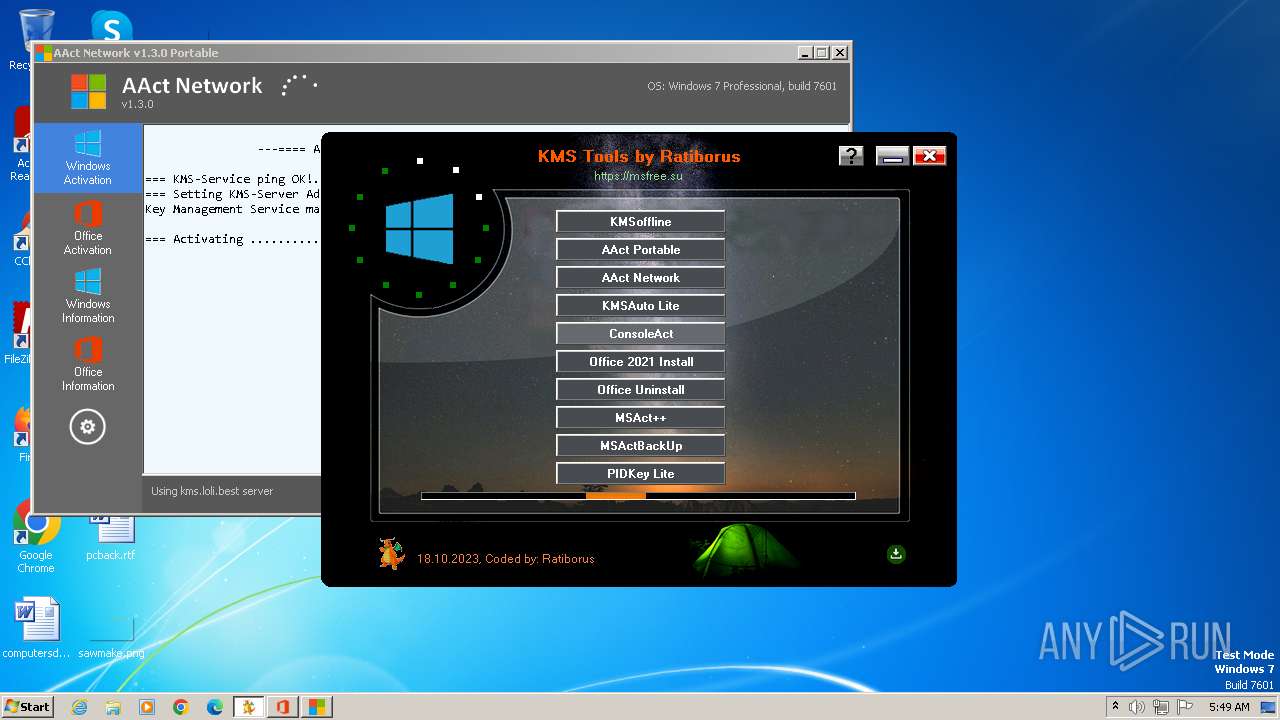Click the AAct Network colored logo
Image resolution: width=1280 pixels, height=720 pixels.
click(88, 91)
